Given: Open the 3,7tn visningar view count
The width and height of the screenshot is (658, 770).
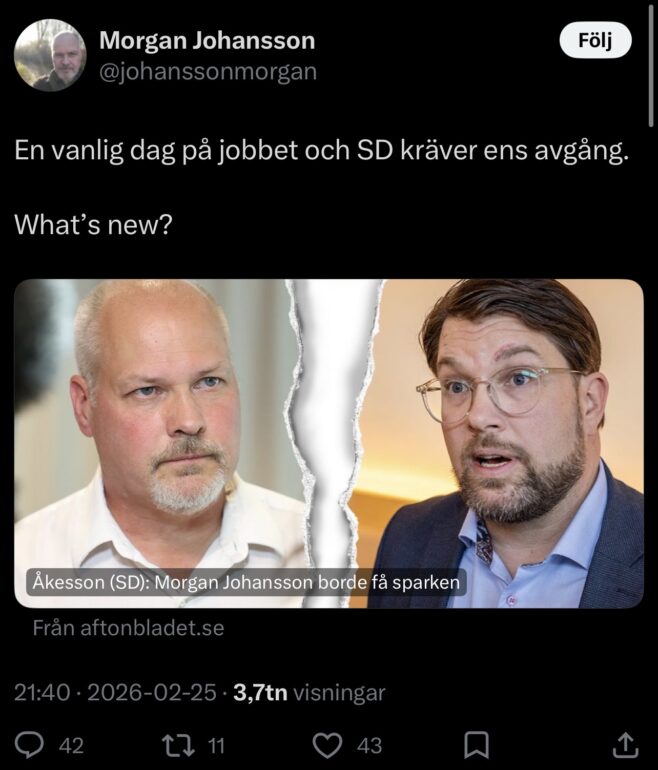Looking at the screenshot, I should click(309, 692).
